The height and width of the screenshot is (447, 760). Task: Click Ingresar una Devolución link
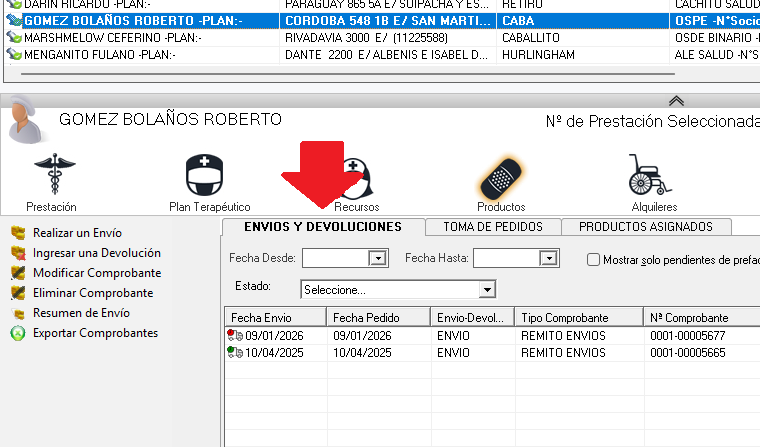click(x=96, y=253)
